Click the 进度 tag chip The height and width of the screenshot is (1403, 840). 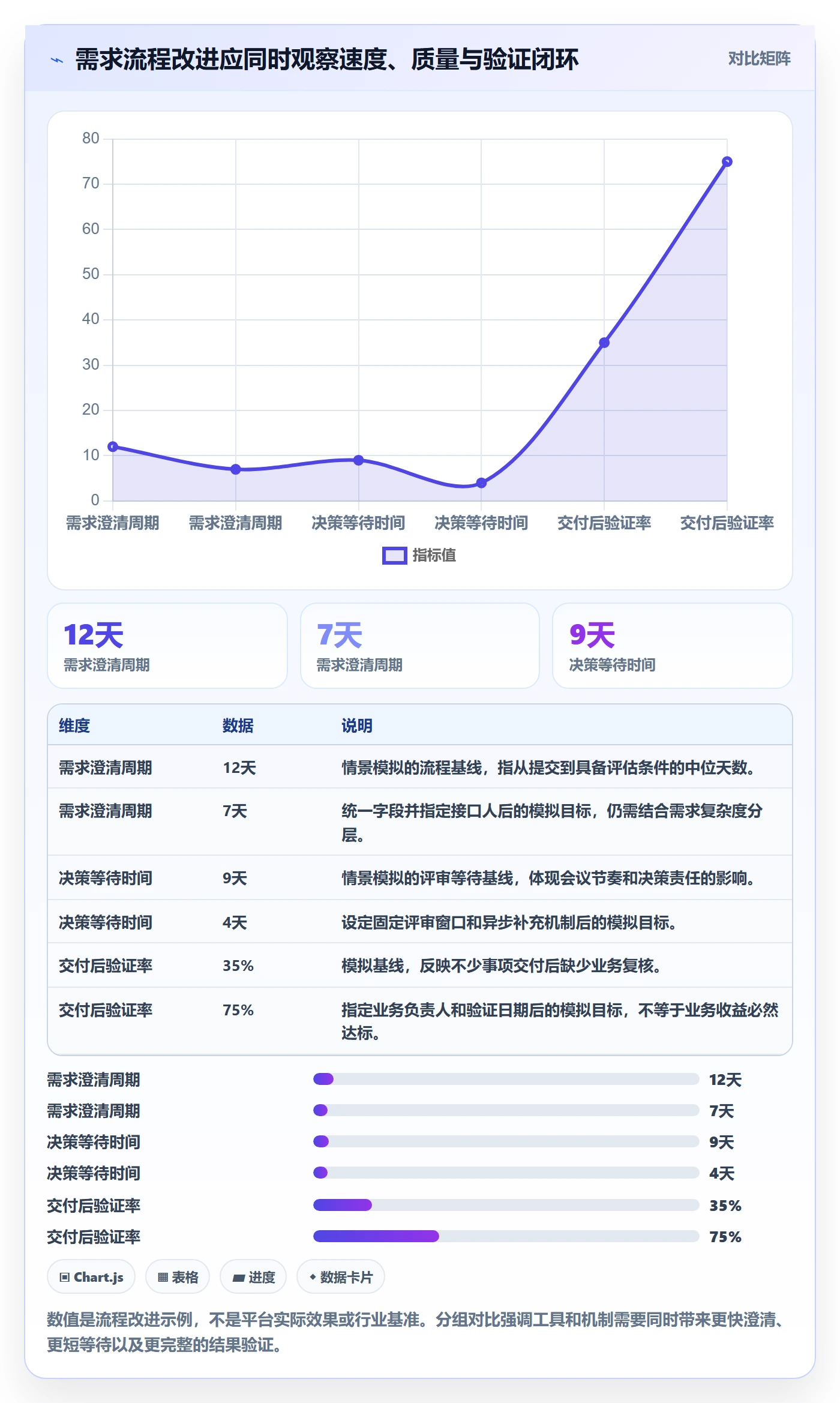point(253,1277)
